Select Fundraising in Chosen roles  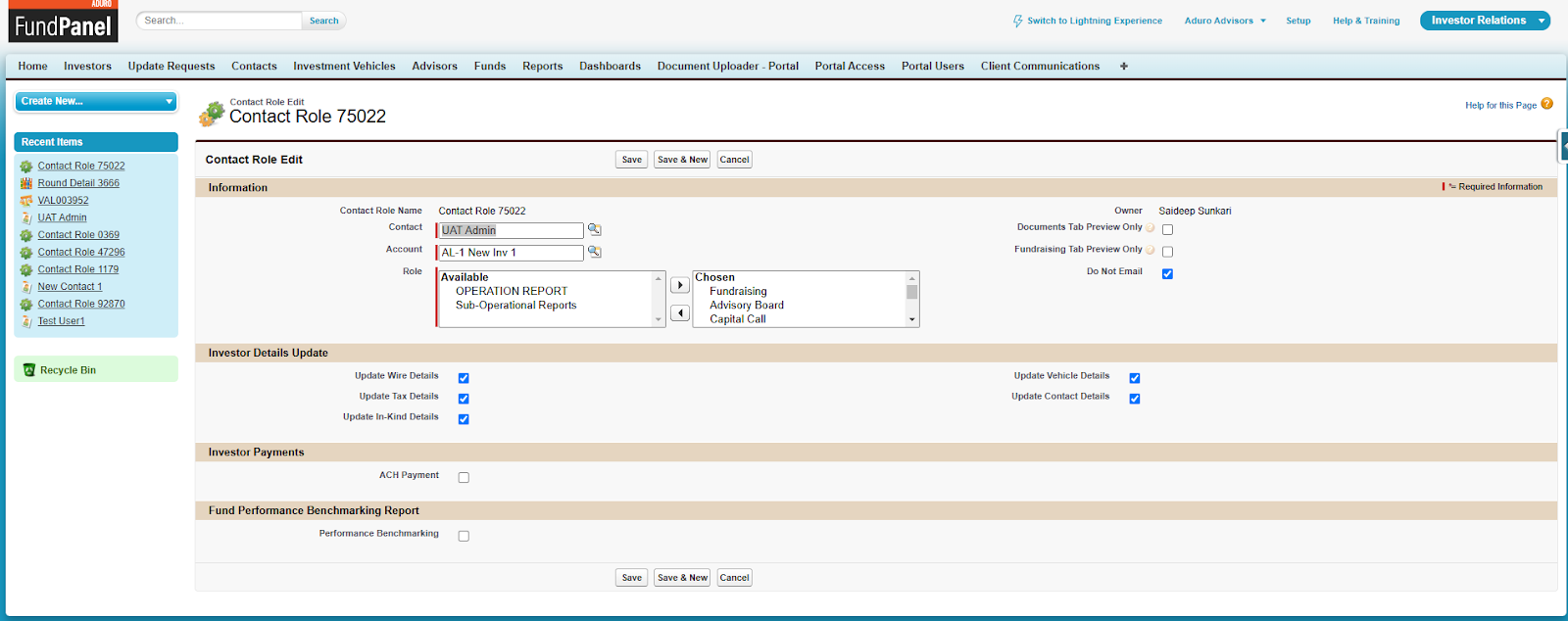click(738, 292)
